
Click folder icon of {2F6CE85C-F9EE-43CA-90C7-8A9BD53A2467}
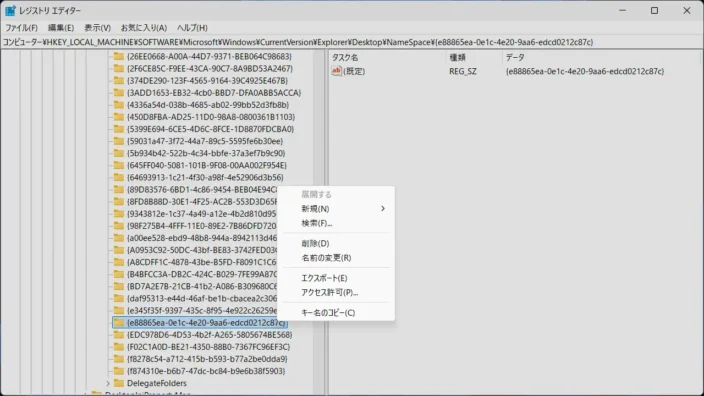pos(119,68)
